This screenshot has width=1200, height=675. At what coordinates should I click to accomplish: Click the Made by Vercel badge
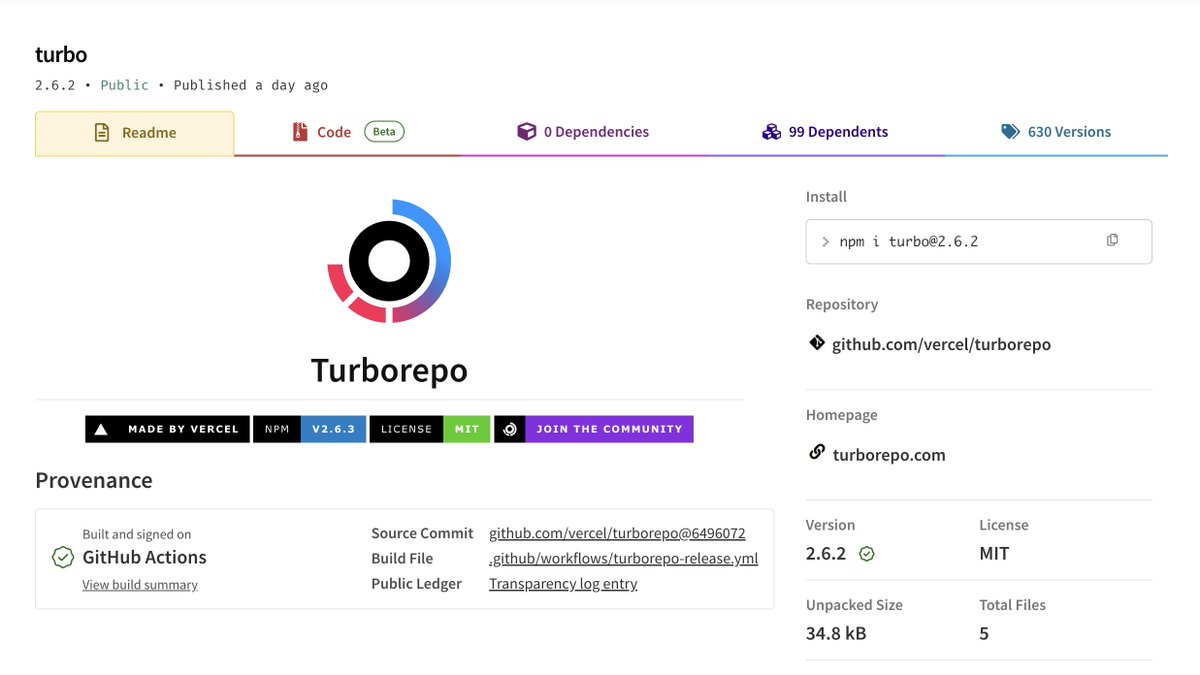(x=167, y=429)
